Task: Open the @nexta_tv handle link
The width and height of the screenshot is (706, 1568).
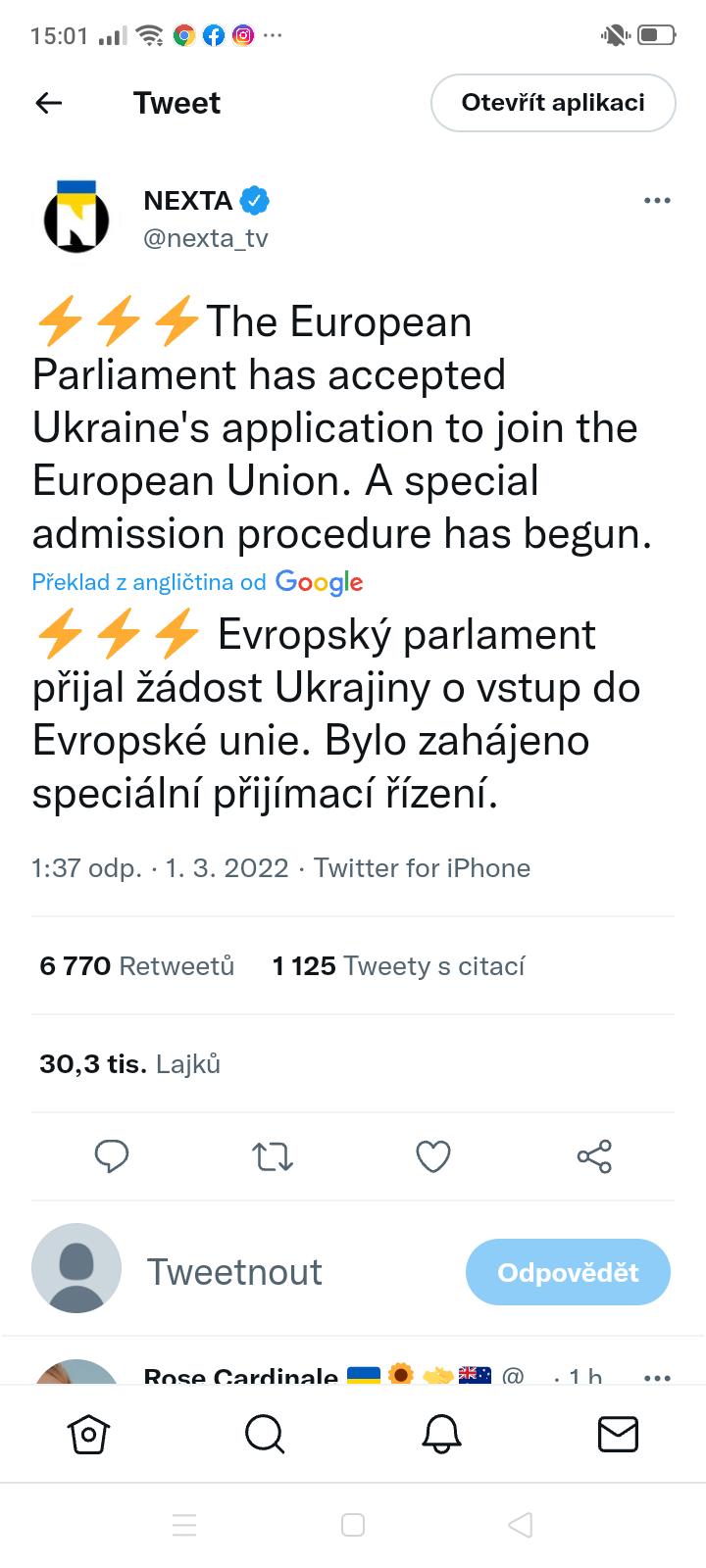Action: pyautogui.click(x=206, y=238)
